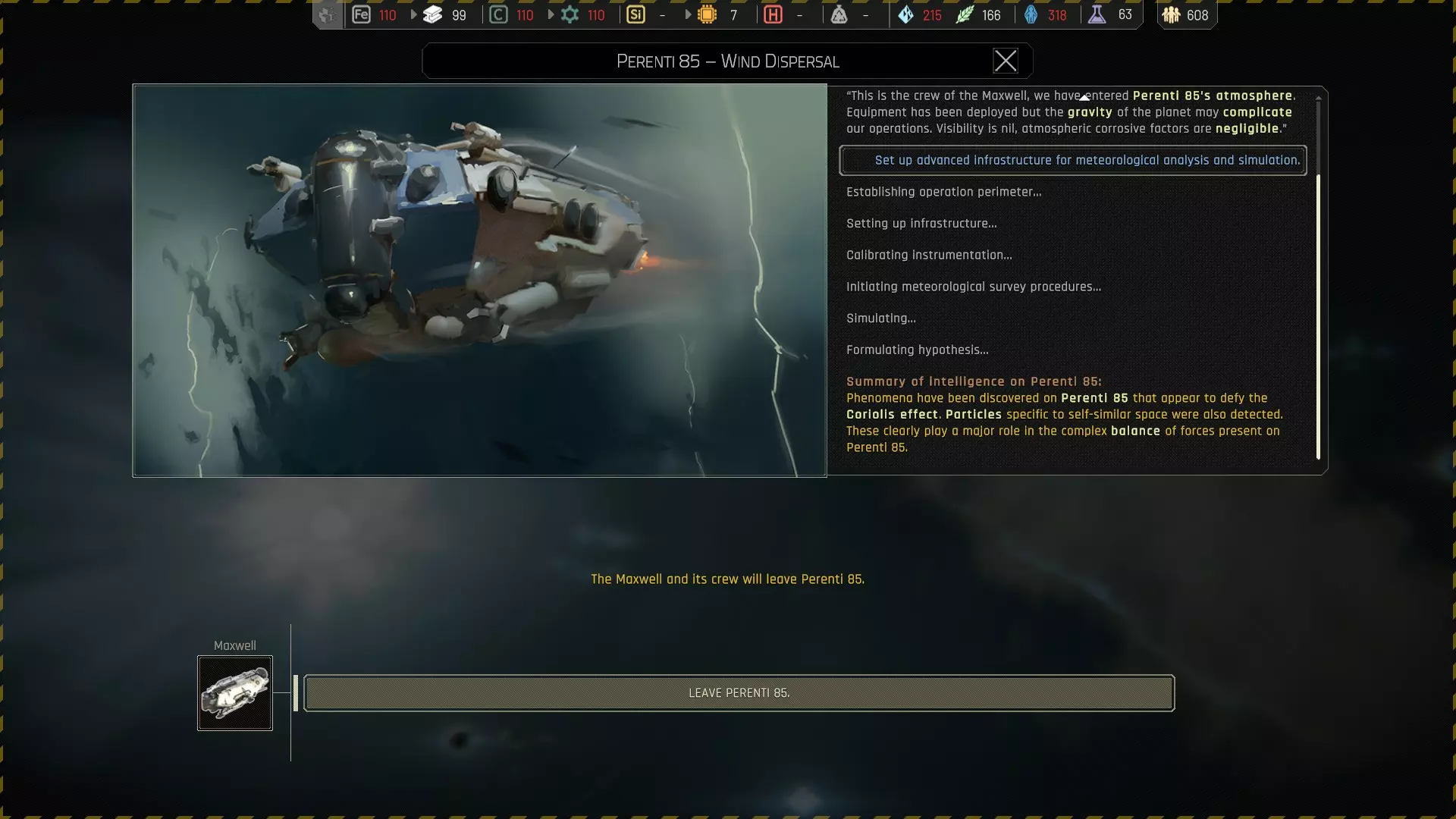Expand arrow between Silicon and electronics
Image resolution: width=1456 pixels, height=819 pixels.
pyautogui.click(x=688, y=14)
